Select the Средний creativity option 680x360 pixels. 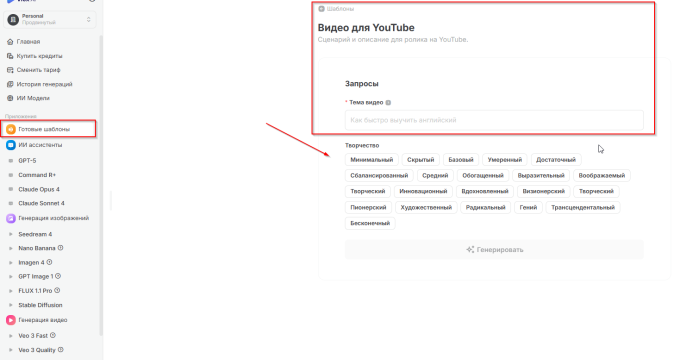pos(435,176)
